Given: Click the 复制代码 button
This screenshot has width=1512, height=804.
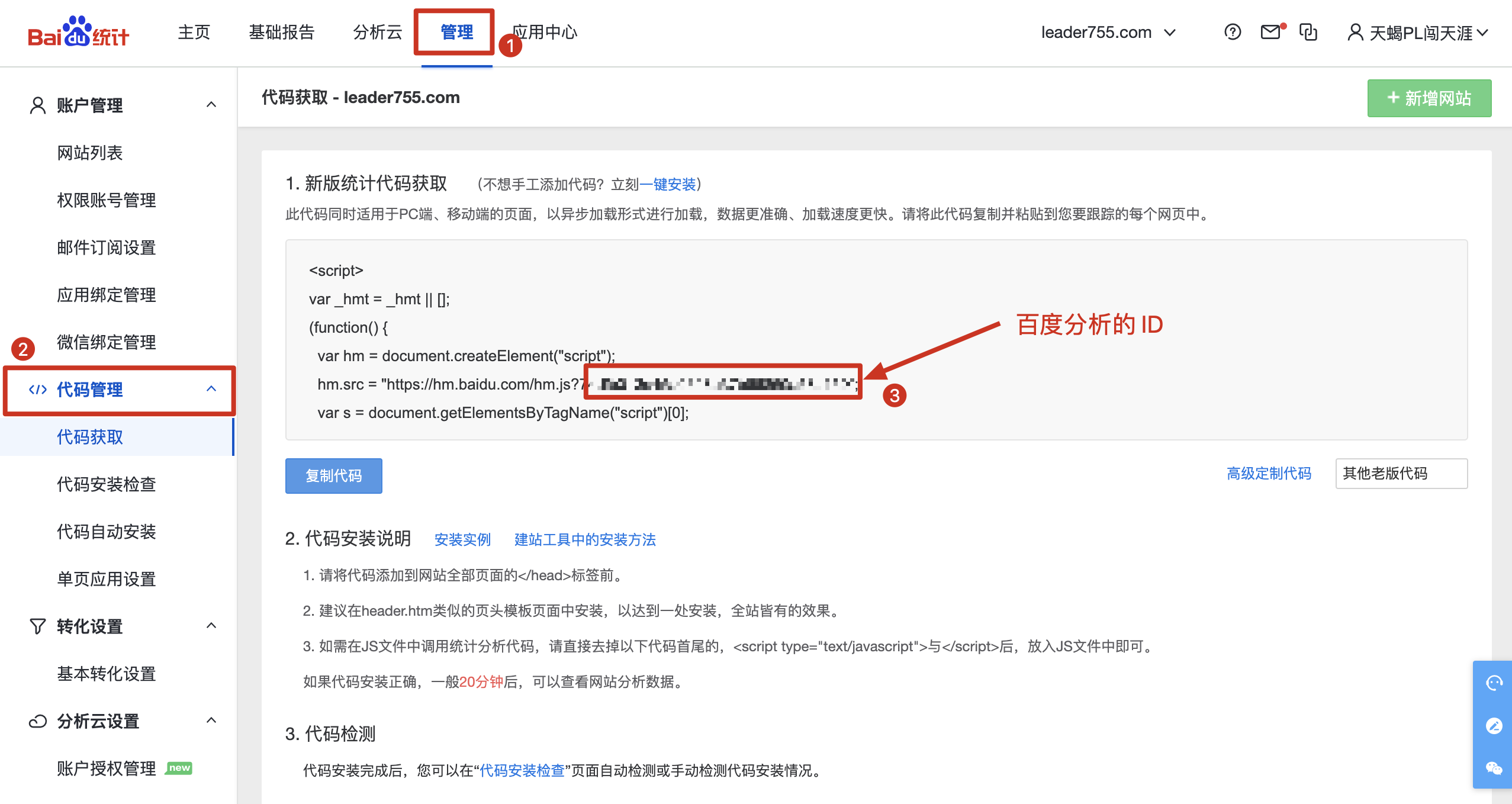Looking at the screenshot, I should pyautogui.click(x=334, y=475).
